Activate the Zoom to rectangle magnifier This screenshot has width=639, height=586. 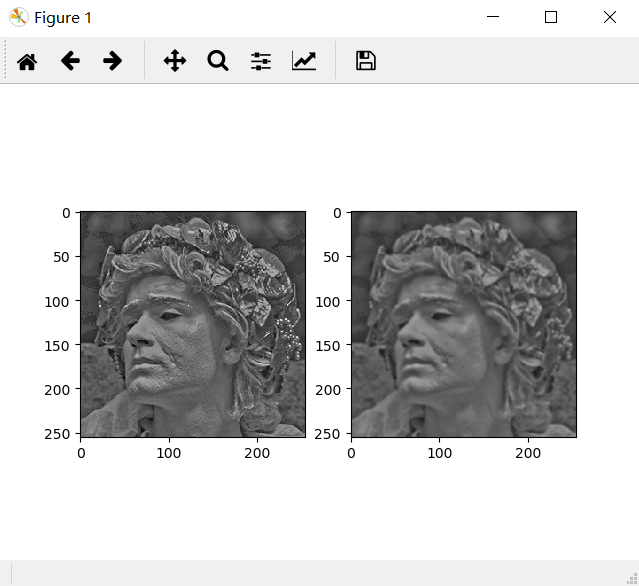[218, 61]
